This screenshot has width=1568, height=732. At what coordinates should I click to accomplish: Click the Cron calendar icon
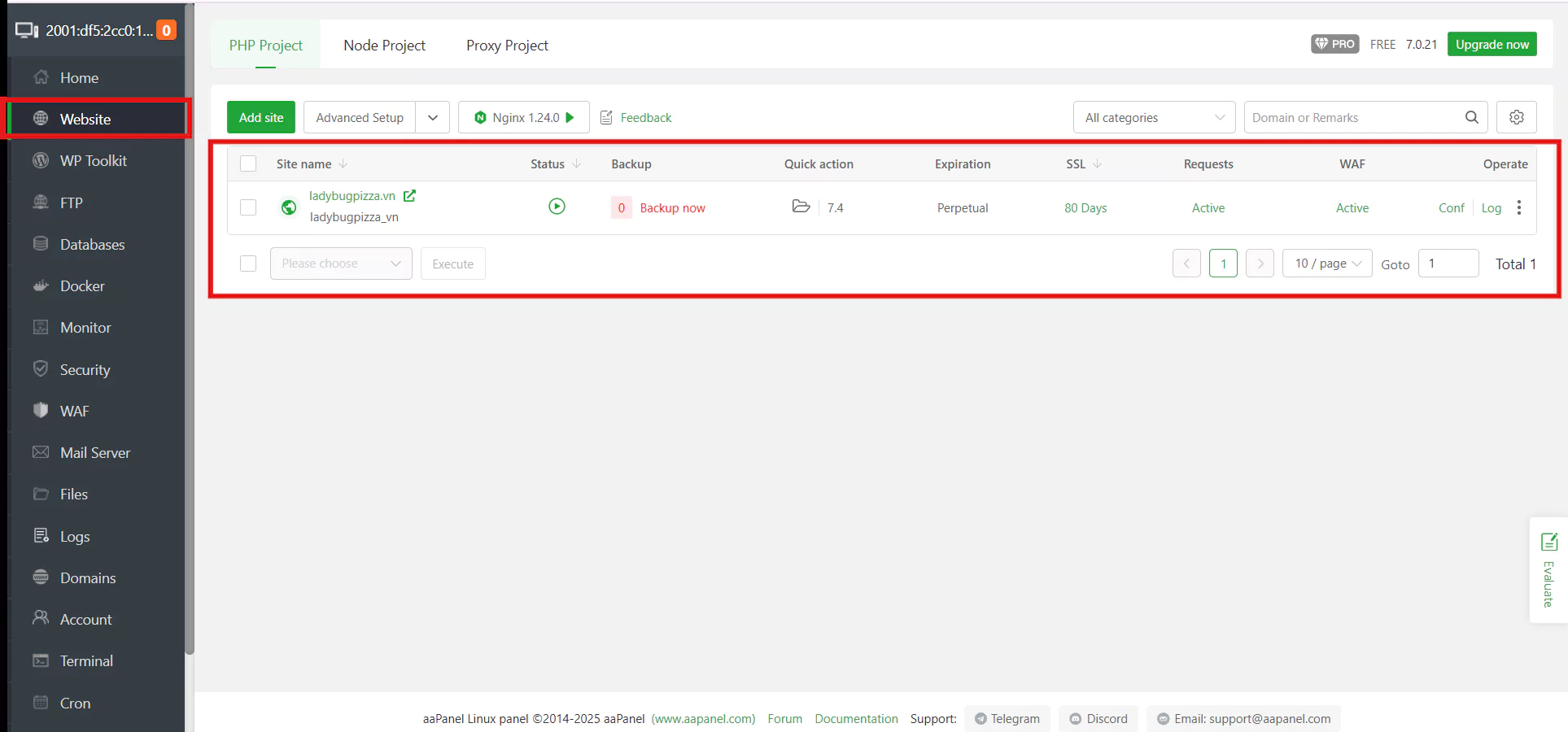pyautogui.click(x=41, y=702)
